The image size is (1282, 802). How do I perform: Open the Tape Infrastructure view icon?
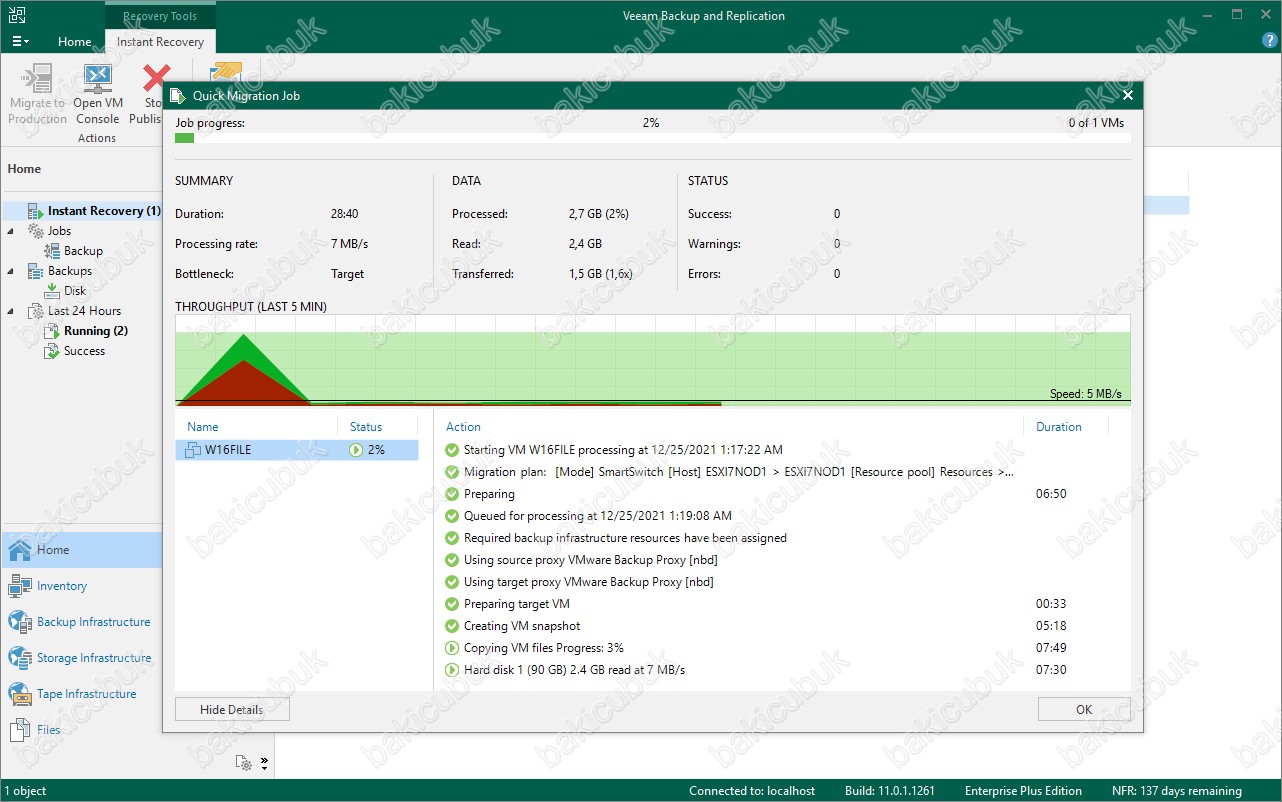coord(20,694)
